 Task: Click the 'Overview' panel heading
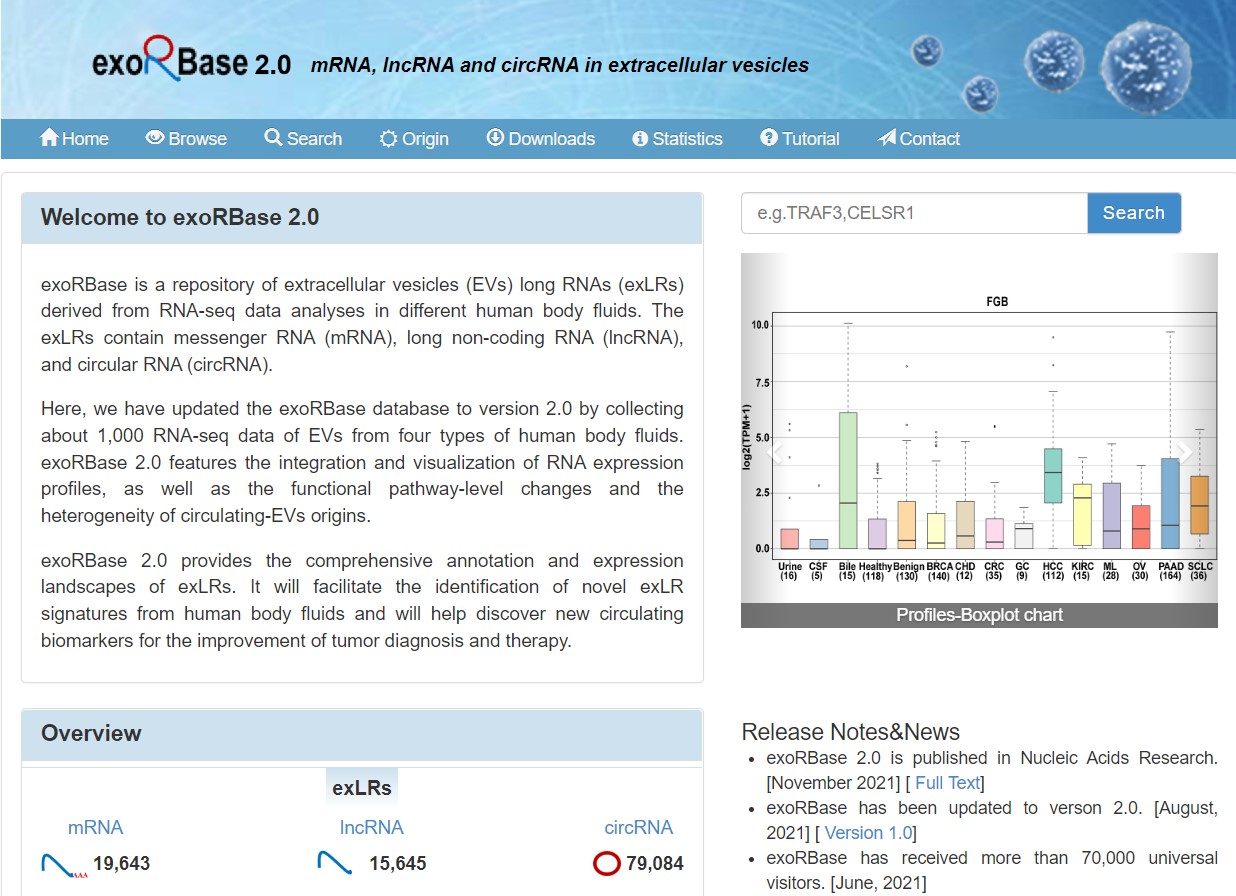[91, 733]
